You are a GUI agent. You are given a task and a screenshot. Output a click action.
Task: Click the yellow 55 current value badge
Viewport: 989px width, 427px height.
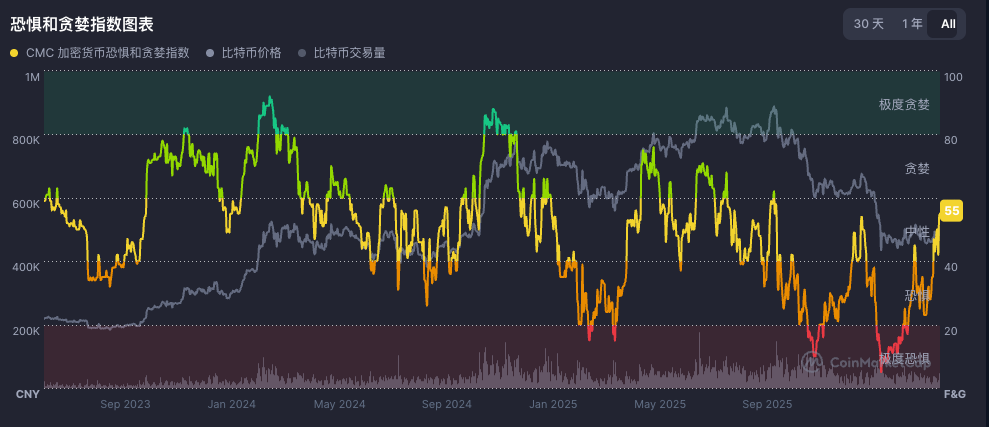(x=951, y=210)
